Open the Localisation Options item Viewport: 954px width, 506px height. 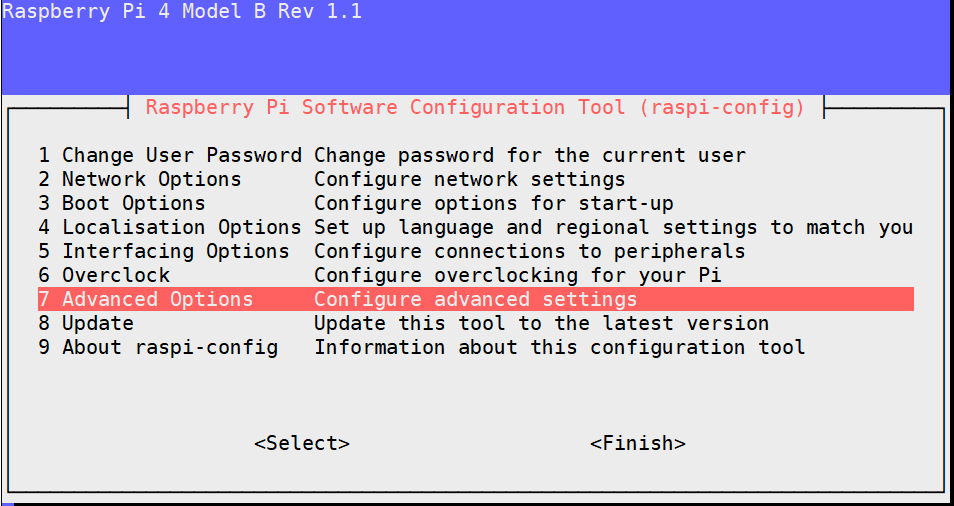170,227
